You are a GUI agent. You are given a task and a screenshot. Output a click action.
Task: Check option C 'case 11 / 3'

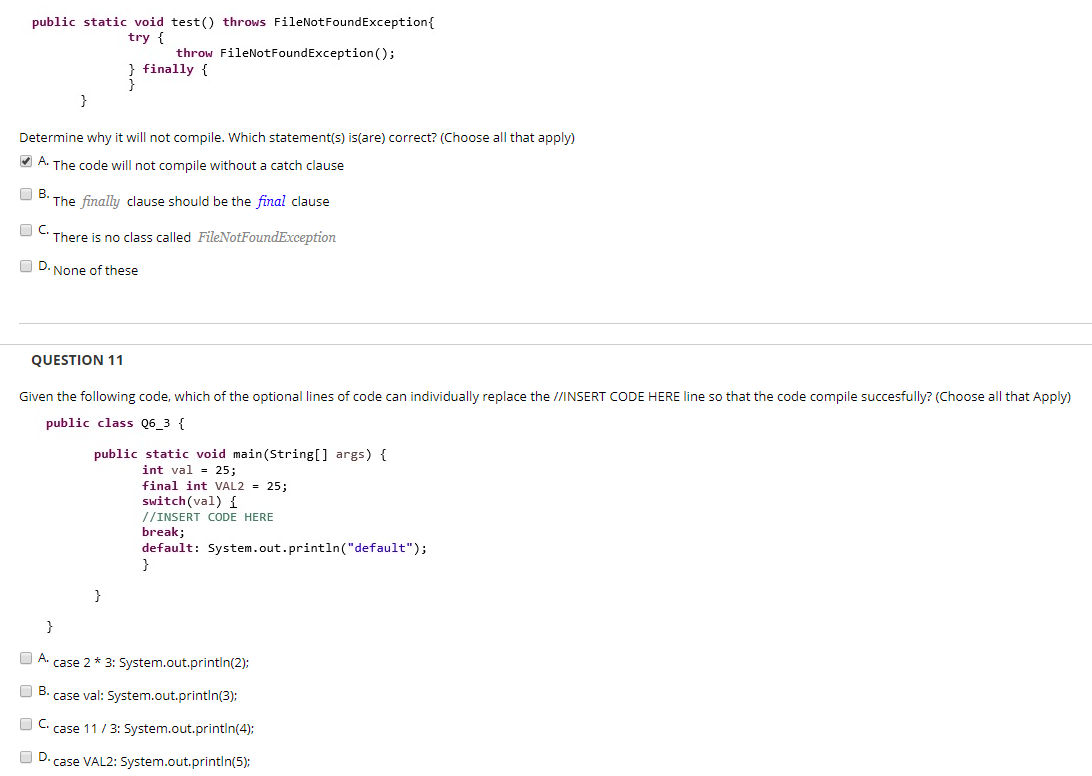point(25,723)
